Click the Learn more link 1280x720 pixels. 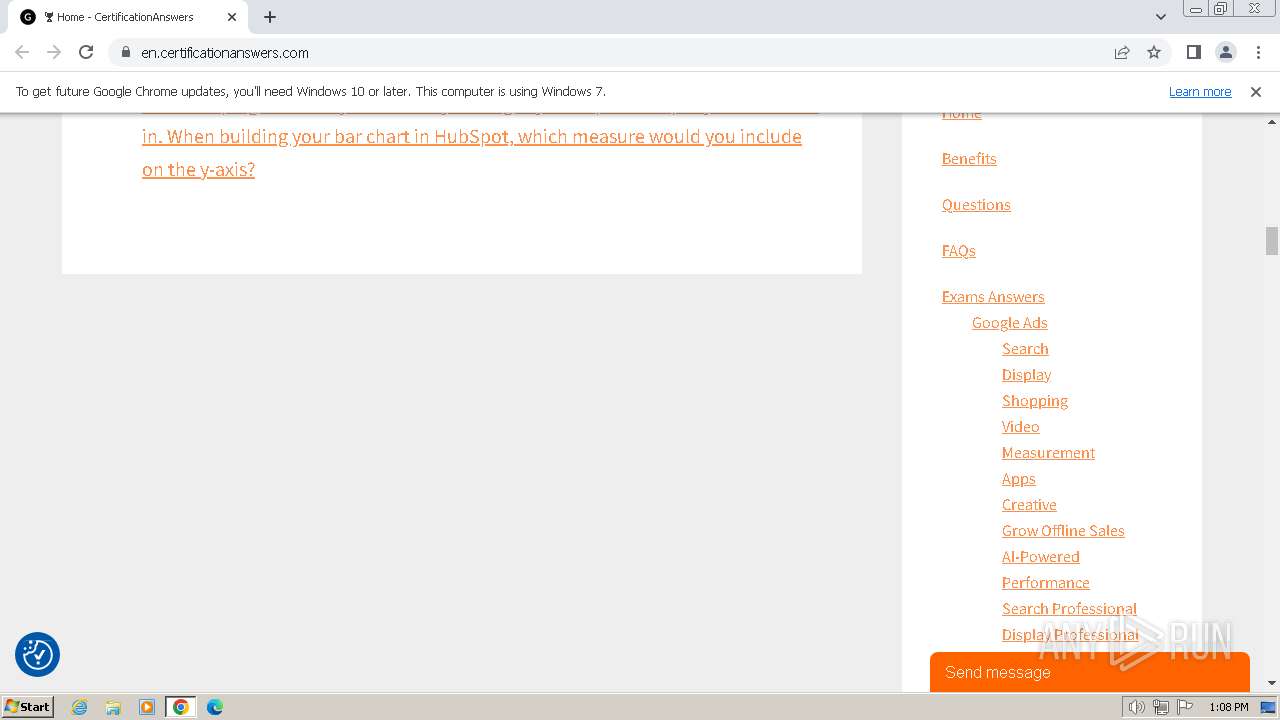[1200, 91]
